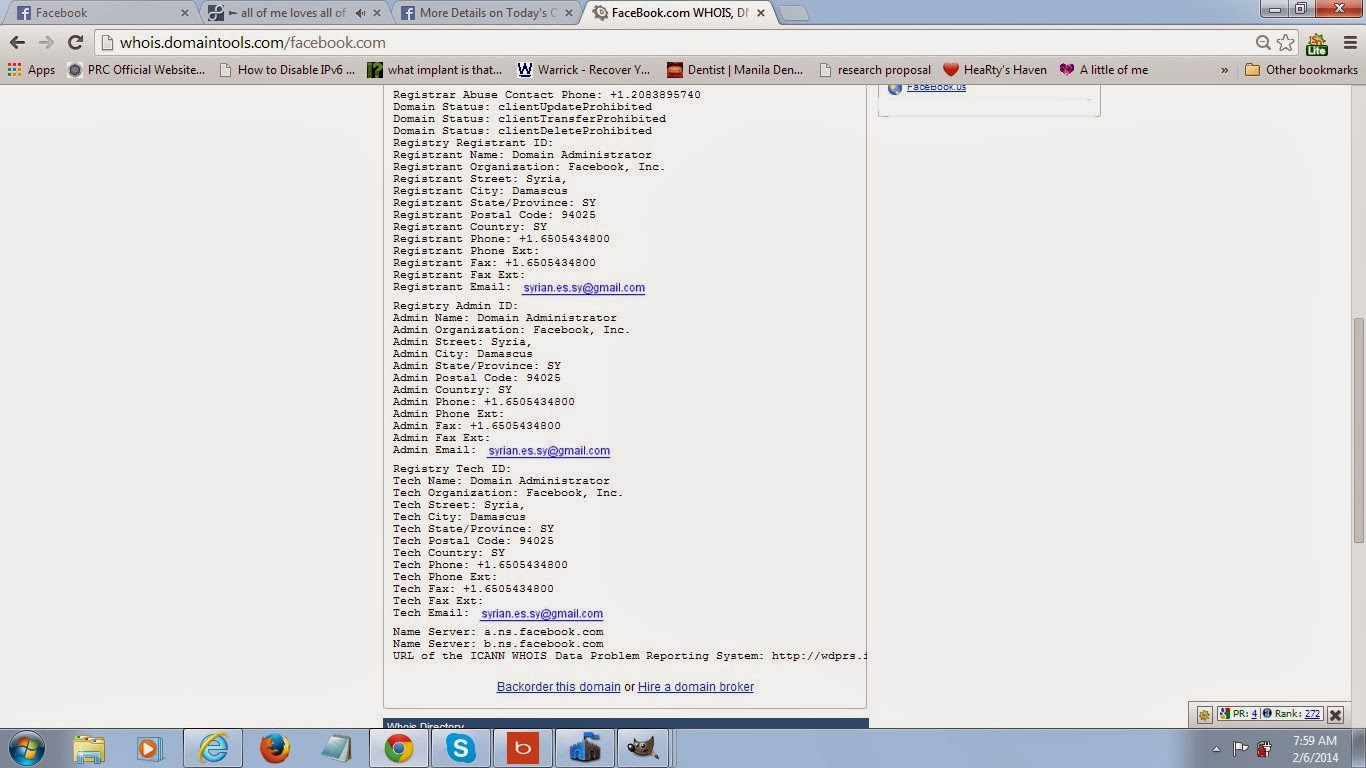
Task: Switch to Google Chrome in the taskbar
Action: (x=399, y=748)
